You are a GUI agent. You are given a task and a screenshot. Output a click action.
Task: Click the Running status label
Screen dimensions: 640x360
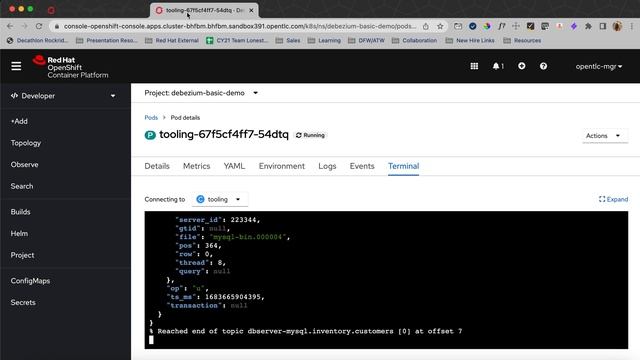point(310,135)
